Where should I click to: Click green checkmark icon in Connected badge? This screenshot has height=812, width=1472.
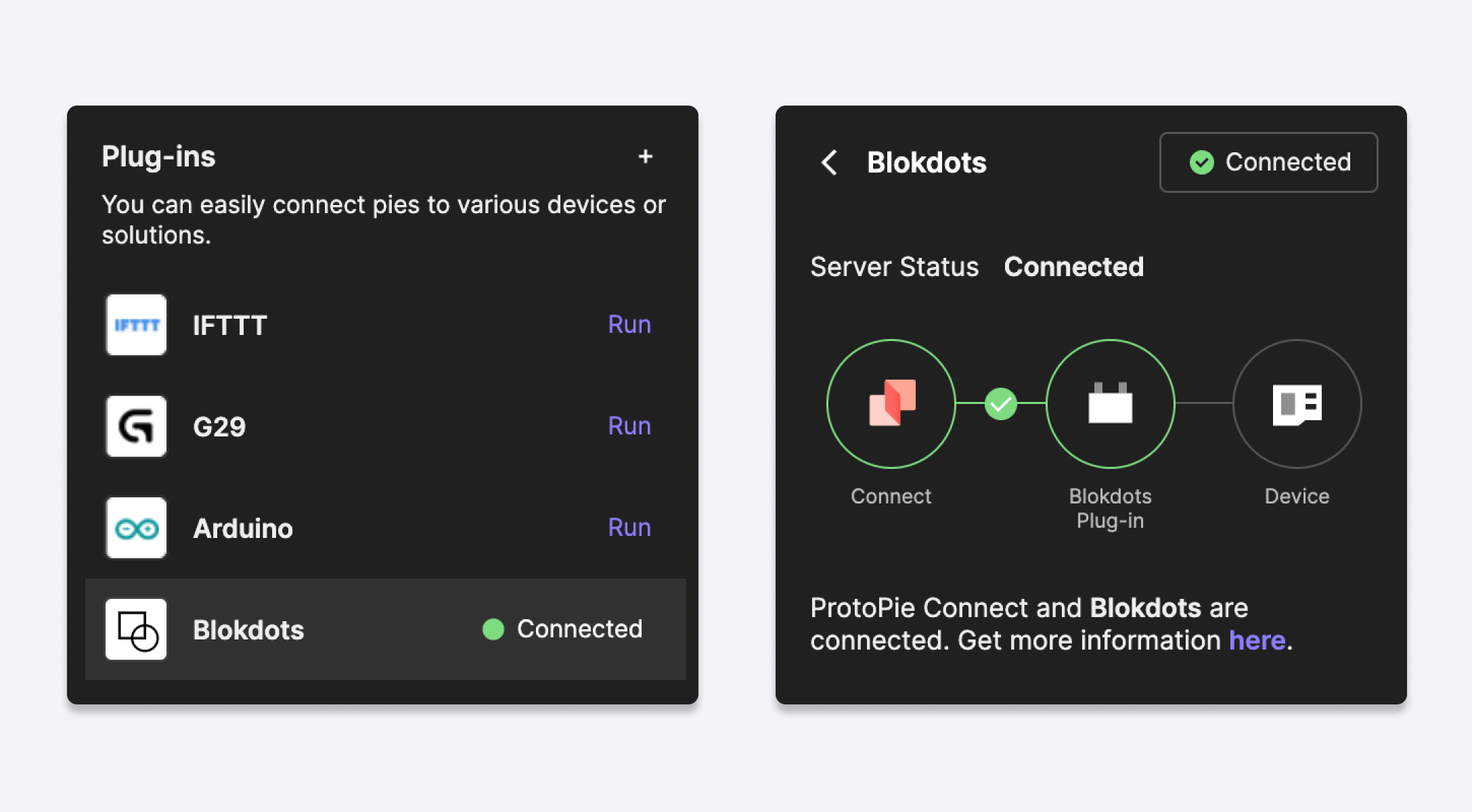[x=1202, y=162]
